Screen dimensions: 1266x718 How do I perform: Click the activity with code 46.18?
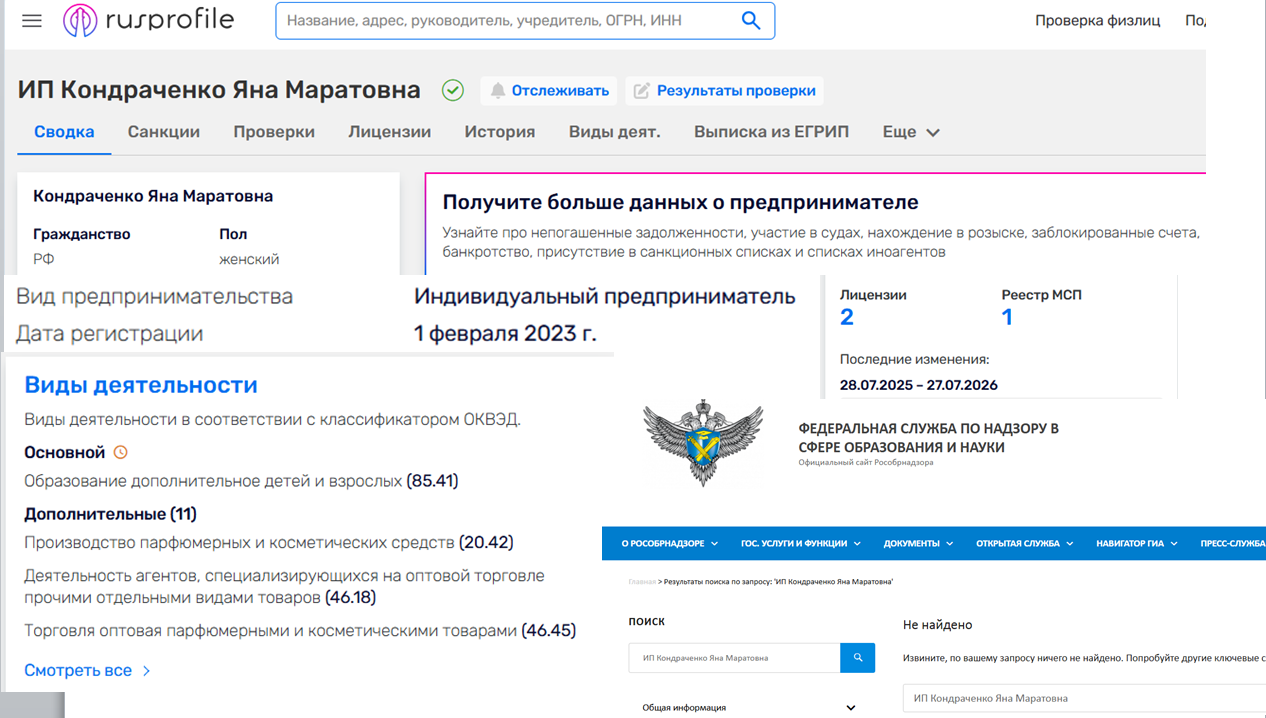point(284,587)
